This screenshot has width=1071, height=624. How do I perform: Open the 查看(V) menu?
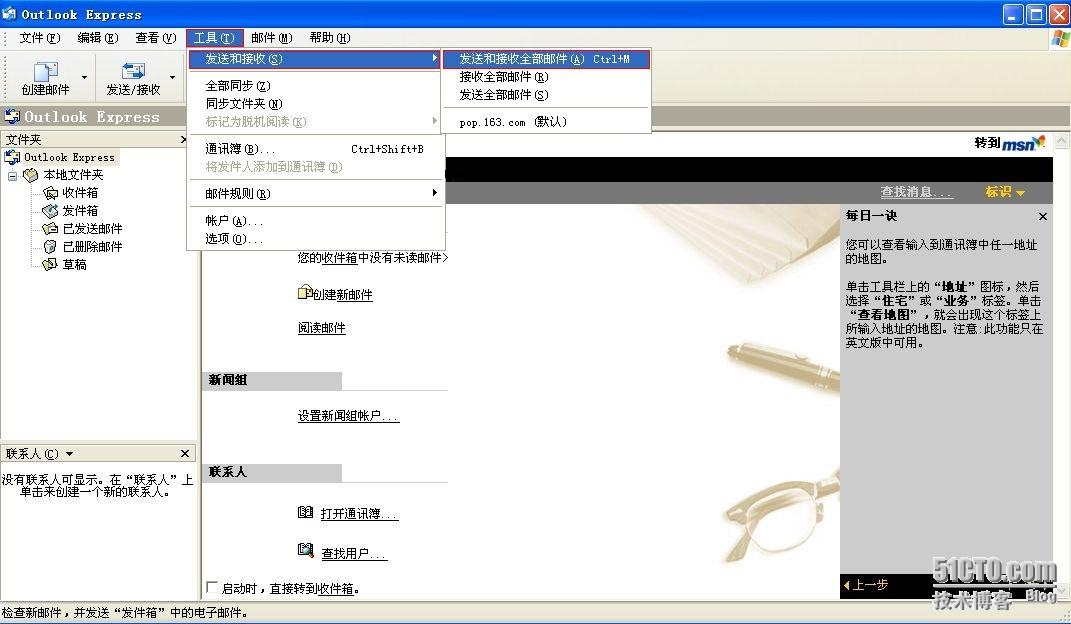tap(156, 38)
